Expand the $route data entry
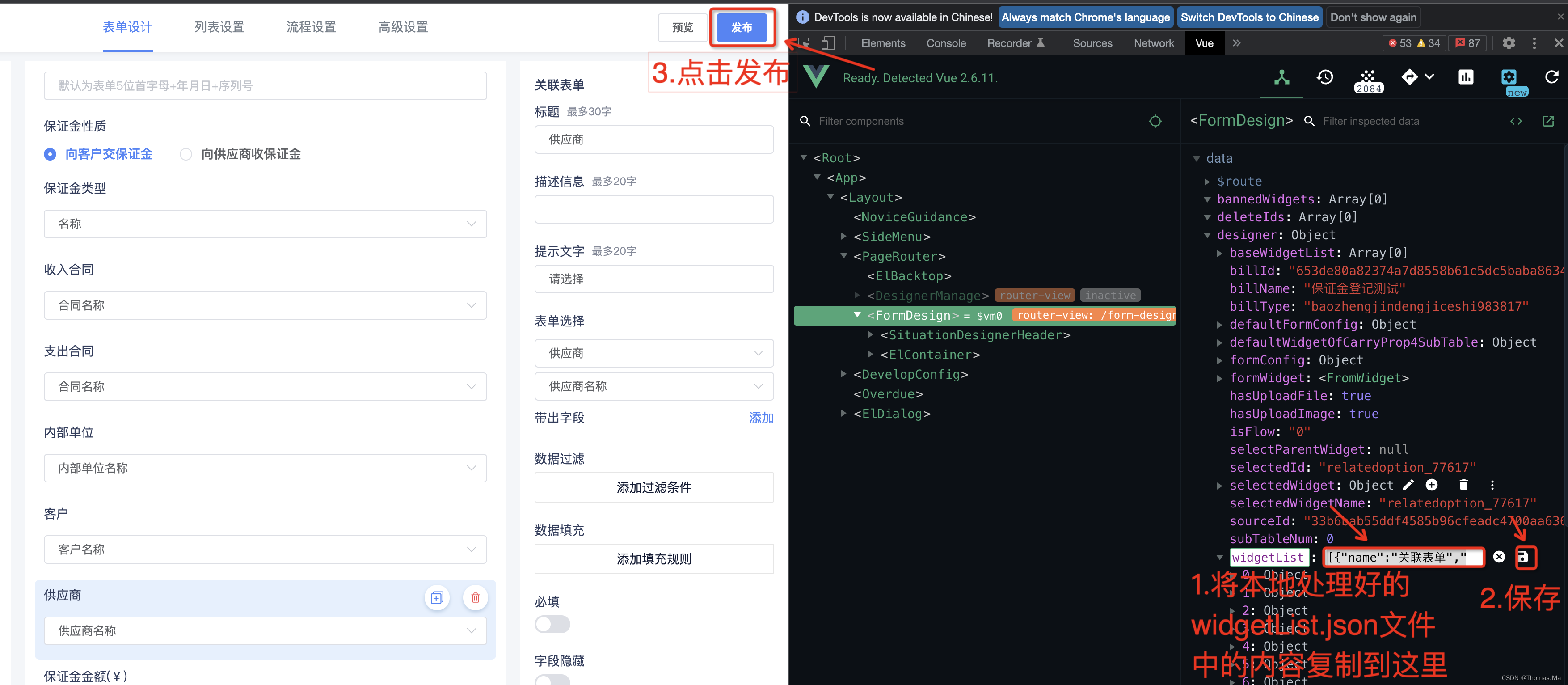 [1207, 182]
